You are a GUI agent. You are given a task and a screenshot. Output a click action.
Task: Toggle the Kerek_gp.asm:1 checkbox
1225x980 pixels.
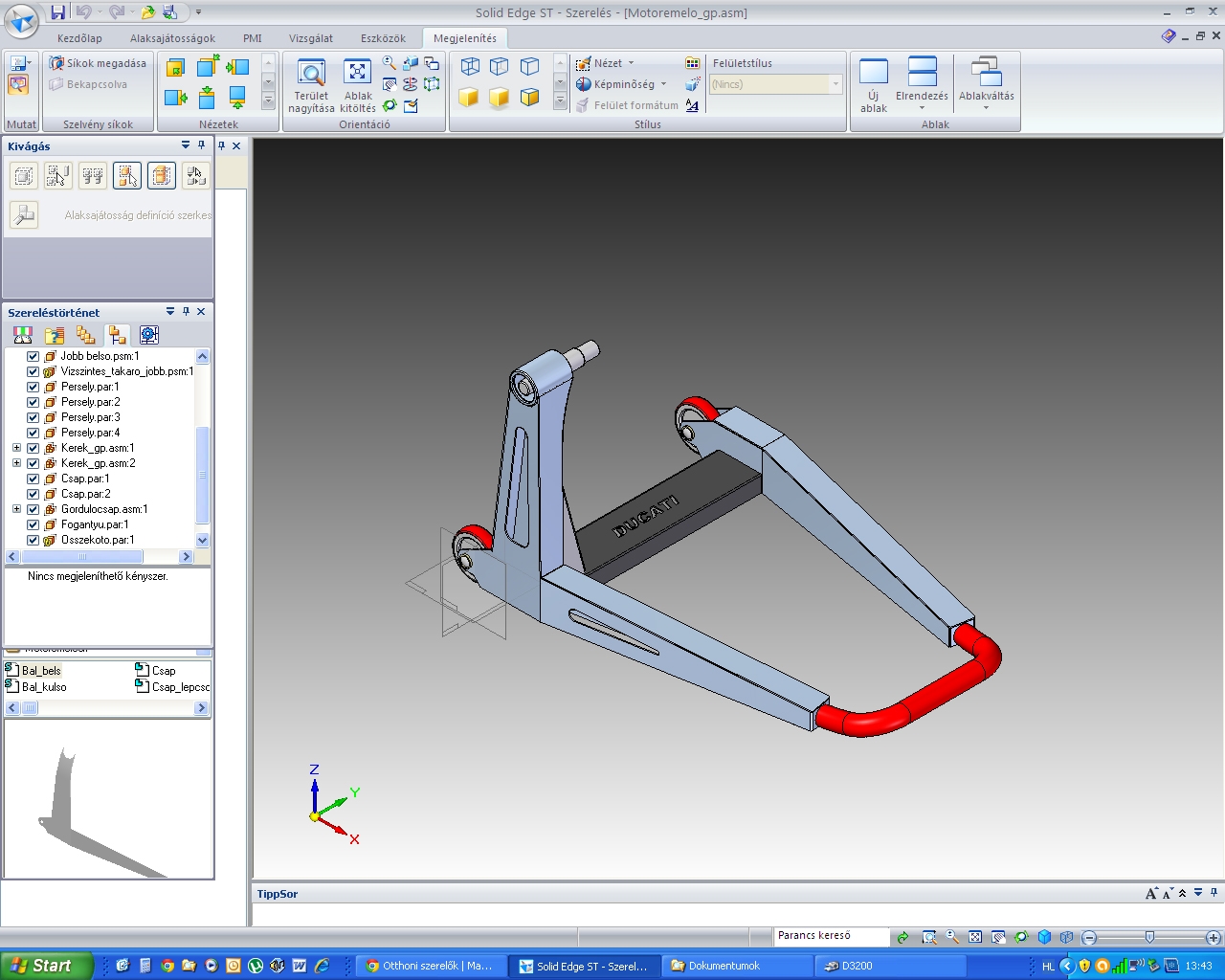pyautogui.click(x=33, y=448)
